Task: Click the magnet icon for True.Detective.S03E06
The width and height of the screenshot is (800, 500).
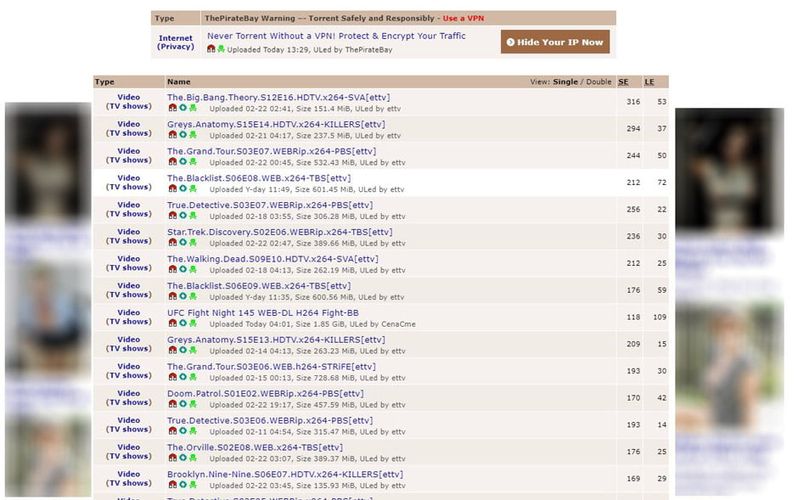Action: click(x=172, y=431)
